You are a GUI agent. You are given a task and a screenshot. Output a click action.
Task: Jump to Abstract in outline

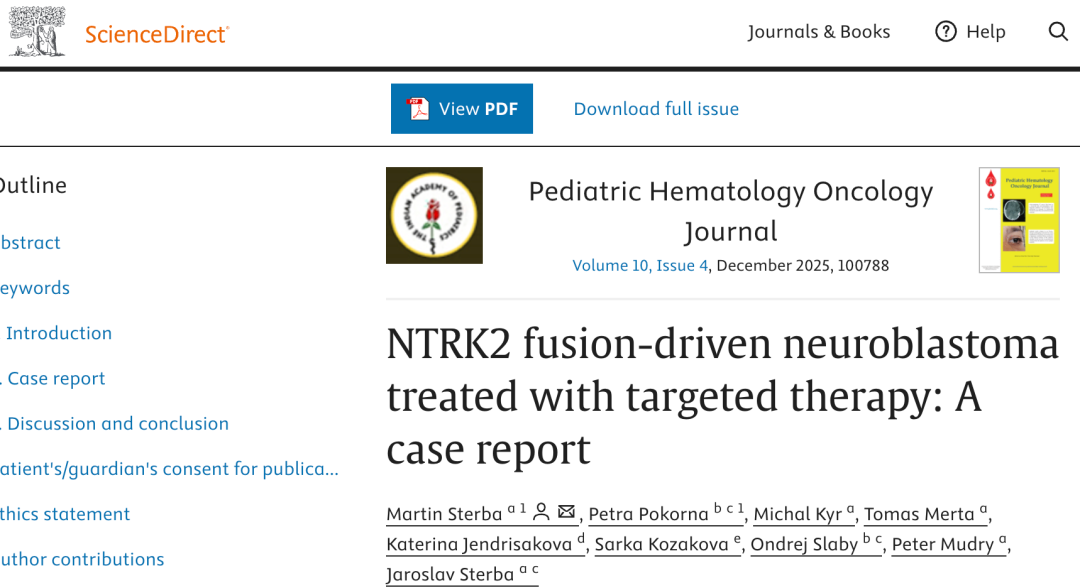(x=30, y=242)
